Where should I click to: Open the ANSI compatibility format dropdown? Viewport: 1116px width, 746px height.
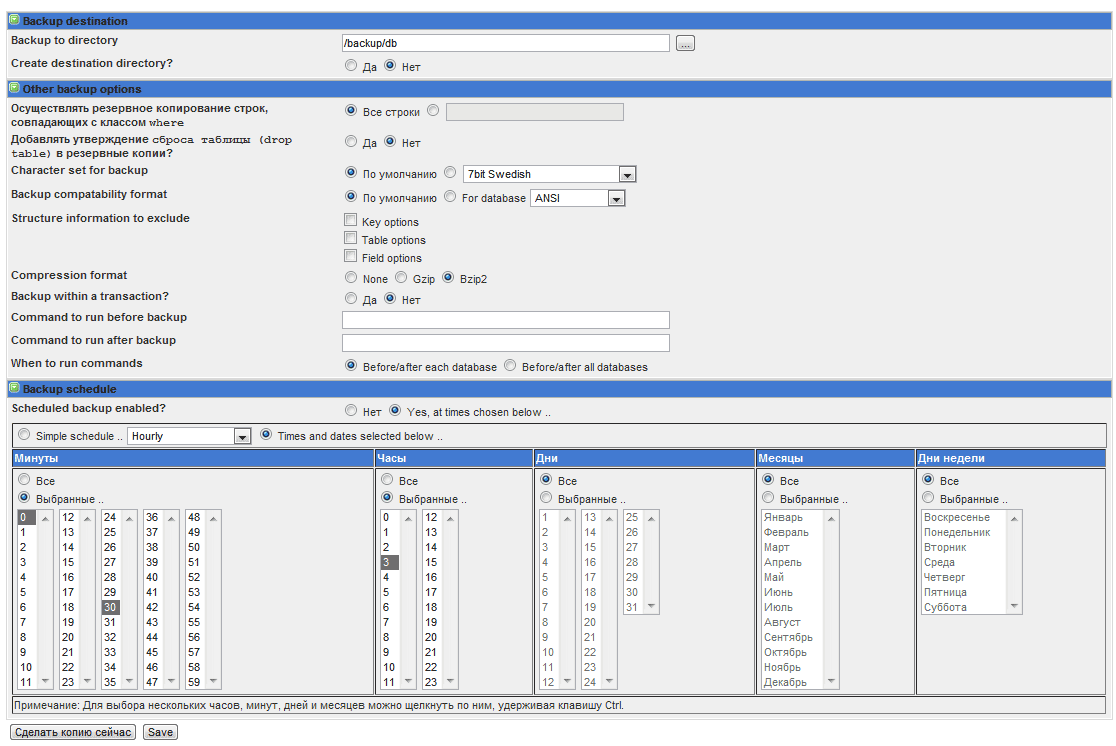[617, 197]
